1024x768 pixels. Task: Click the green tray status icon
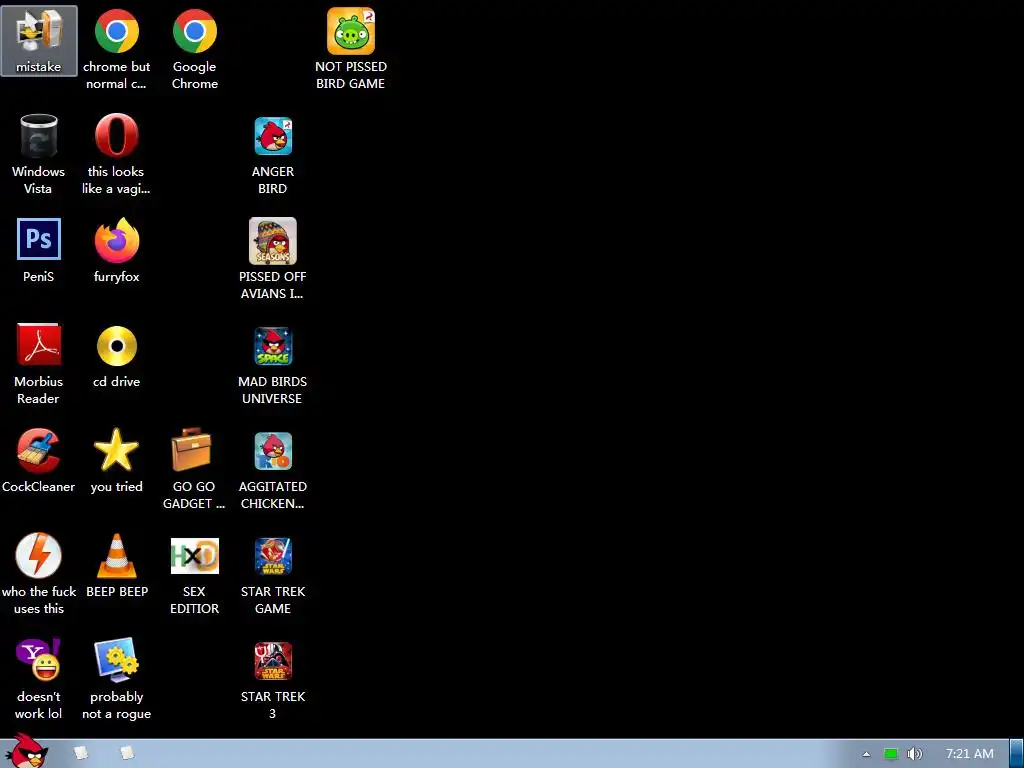pos(891,754)
